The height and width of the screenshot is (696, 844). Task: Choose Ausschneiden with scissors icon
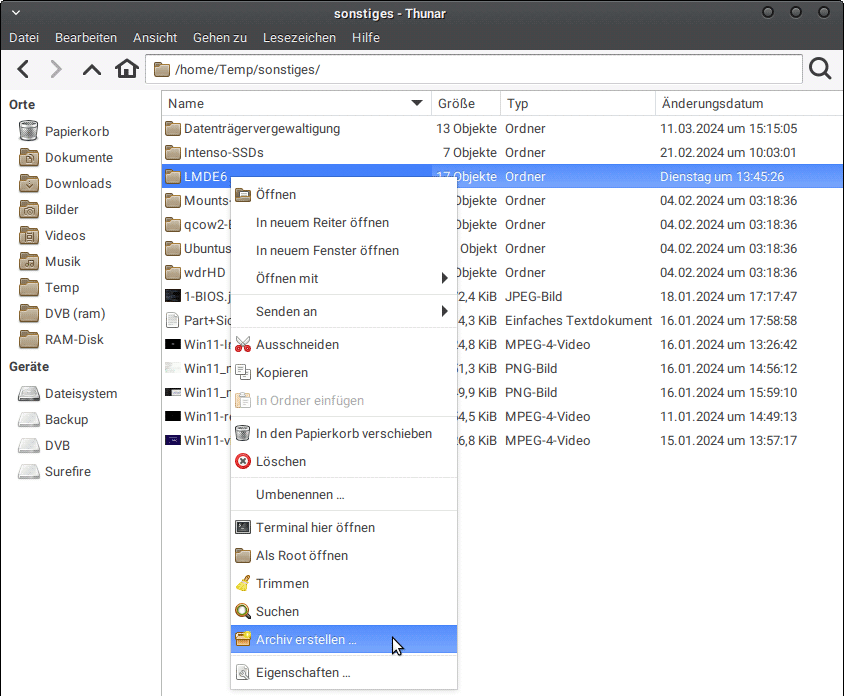pyautogui.click(x=343, y=345)
